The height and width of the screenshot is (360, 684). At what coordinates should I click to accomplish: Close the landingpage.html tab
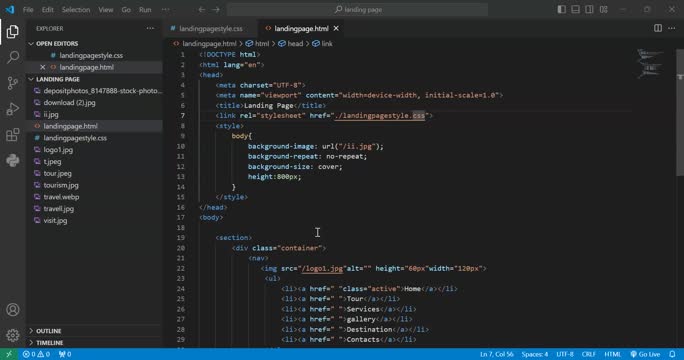tap(336, 28)
